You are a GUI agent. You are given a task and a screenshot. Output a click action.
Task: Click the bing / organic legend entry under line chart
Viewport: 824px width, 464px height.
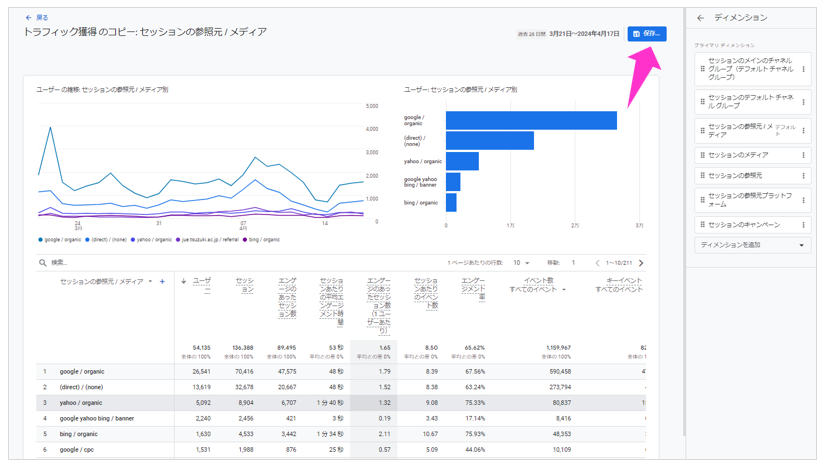click(x=262, y=240)
